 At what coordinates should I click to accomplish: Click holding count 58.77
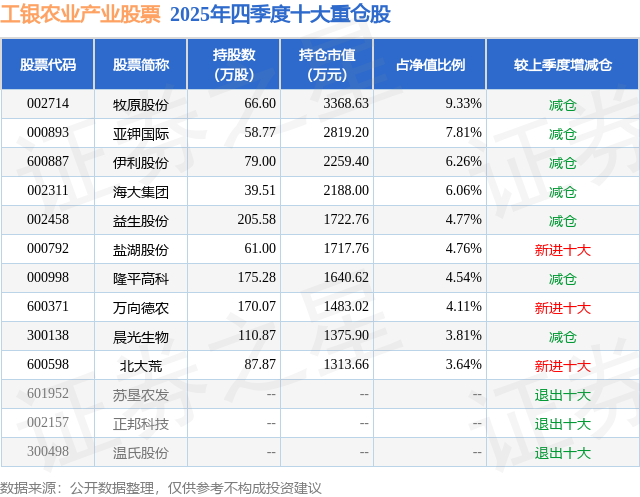260,133
